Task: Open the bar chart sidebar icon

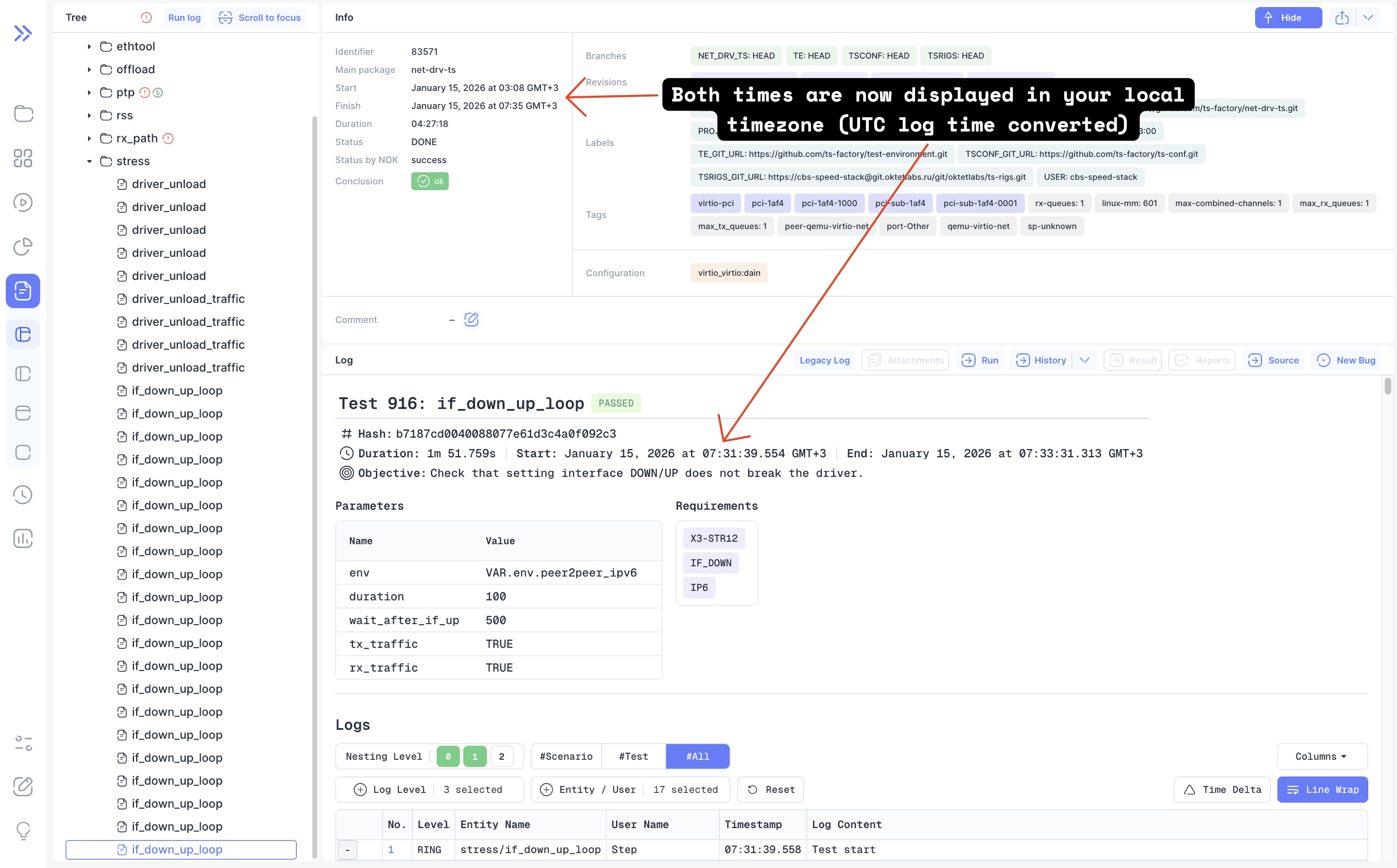Action: pos(22,538)
